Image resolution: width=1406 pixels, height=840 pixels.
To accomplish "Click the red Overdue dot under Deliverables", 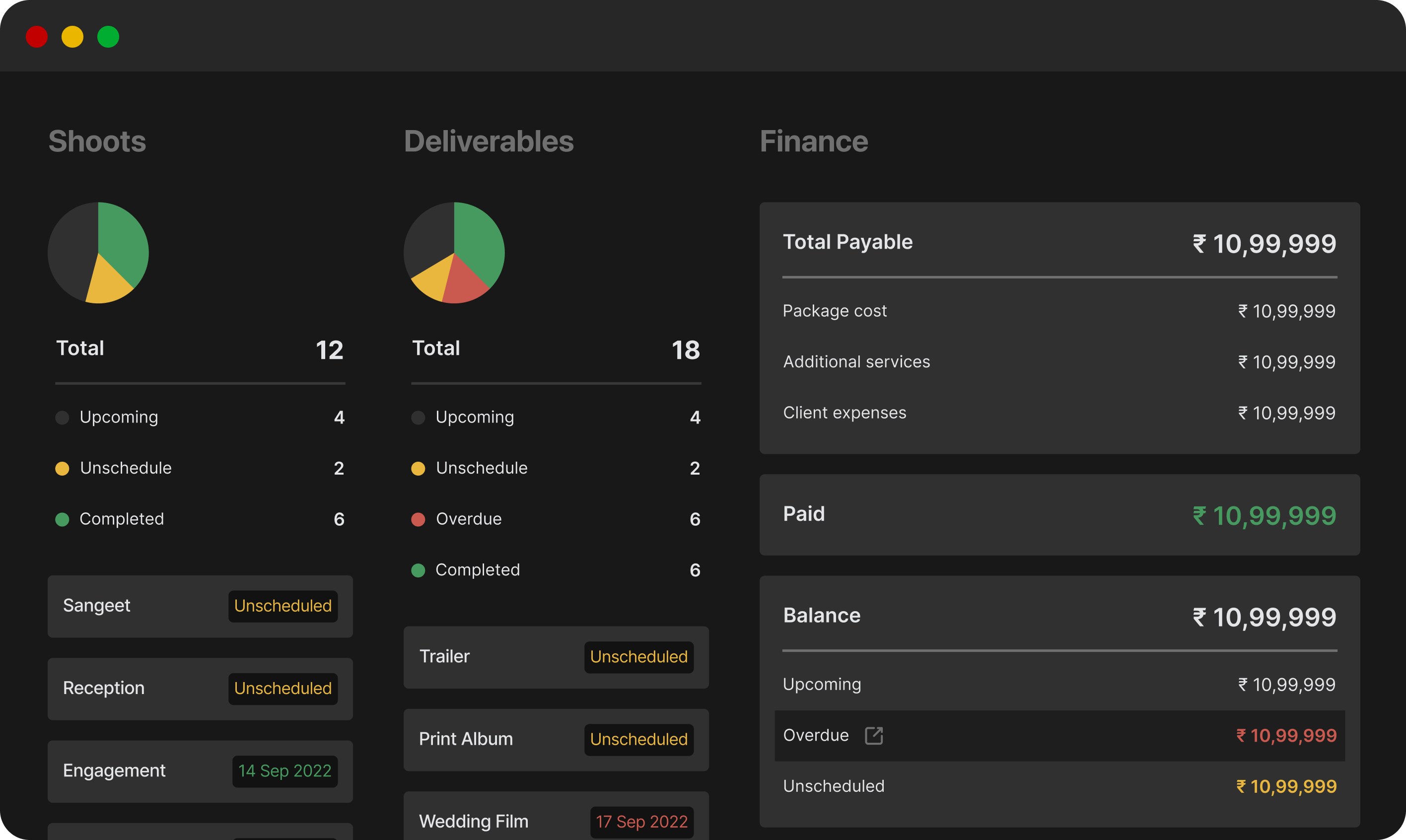I will 419,520.
